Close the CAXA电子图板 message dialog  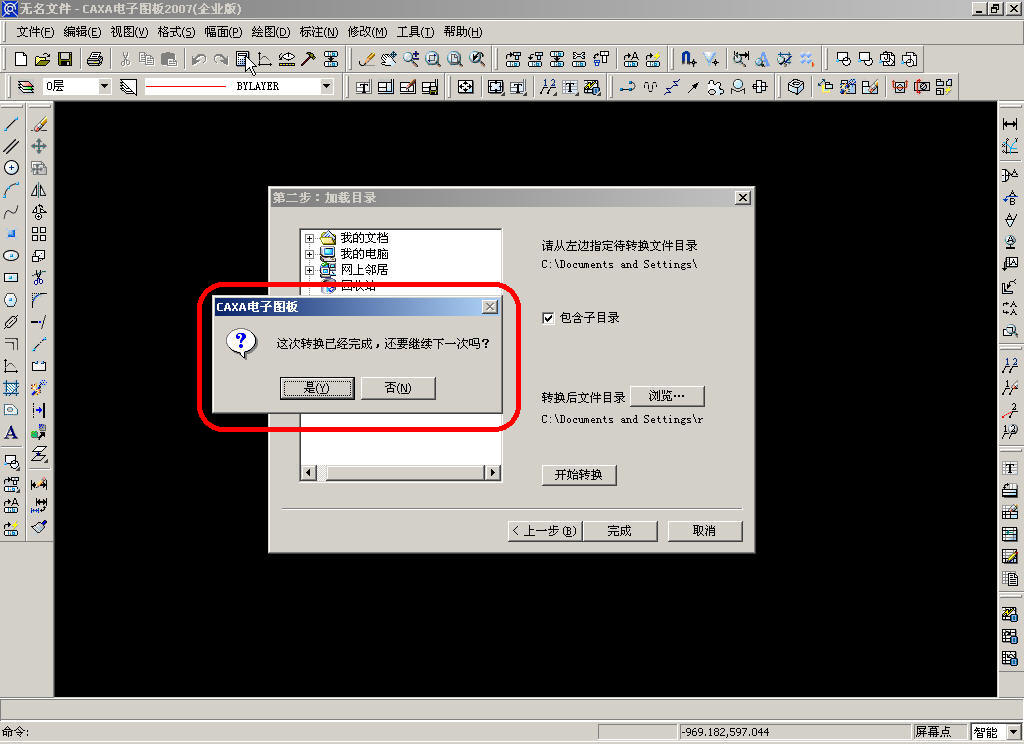(490, 307)
